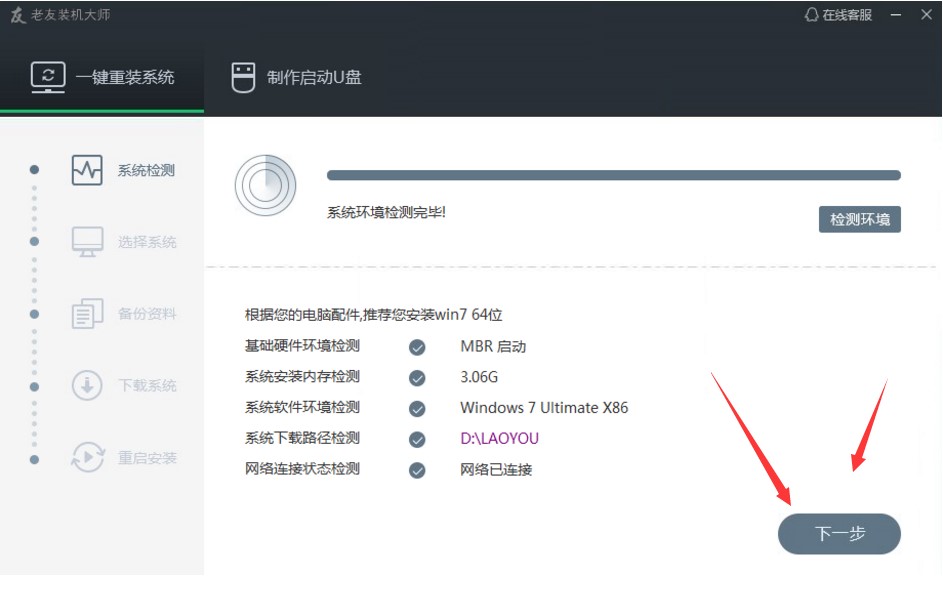Image resolution: width=943 pixels, height=595 pixels.
Task: Click the 系统检测 step label
Action: pos(146,171)
